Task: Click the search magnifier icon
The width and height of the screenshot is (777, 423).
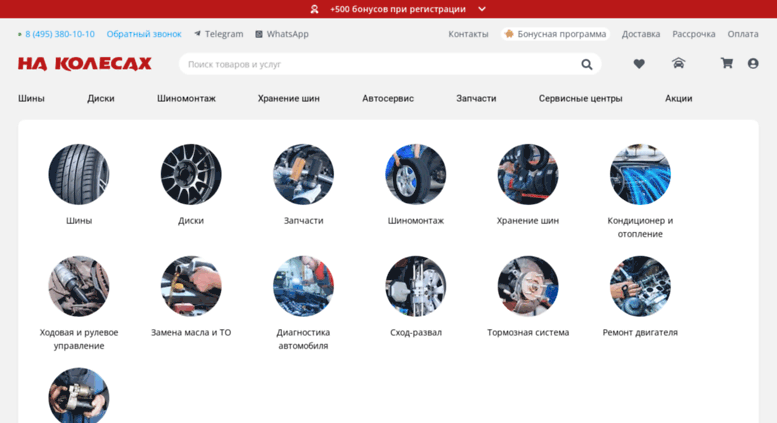Action: coord(587,64)
